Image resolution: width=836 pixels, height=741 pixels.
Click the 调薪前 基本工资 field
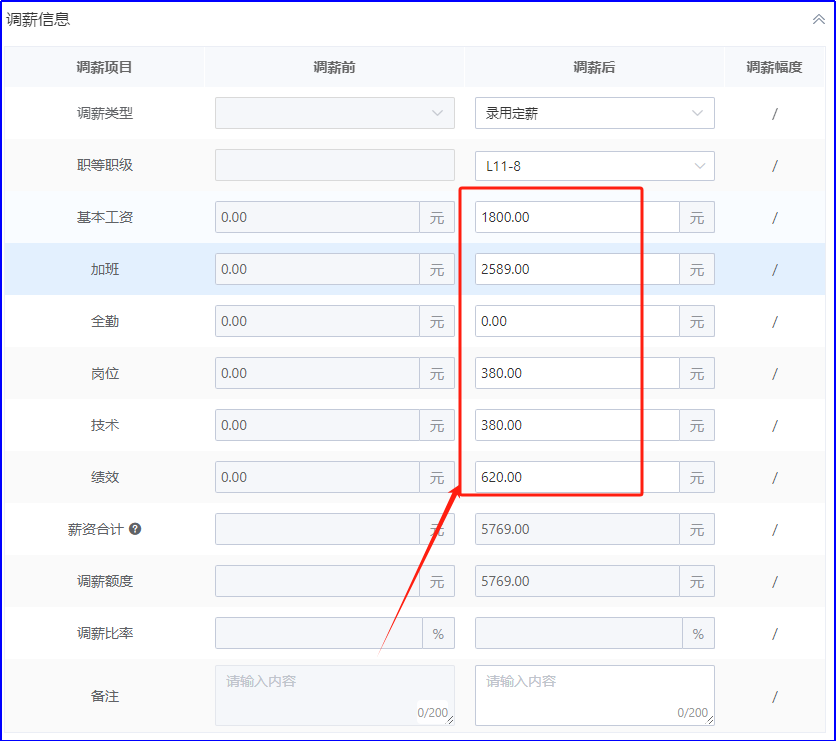click(316, 217)
